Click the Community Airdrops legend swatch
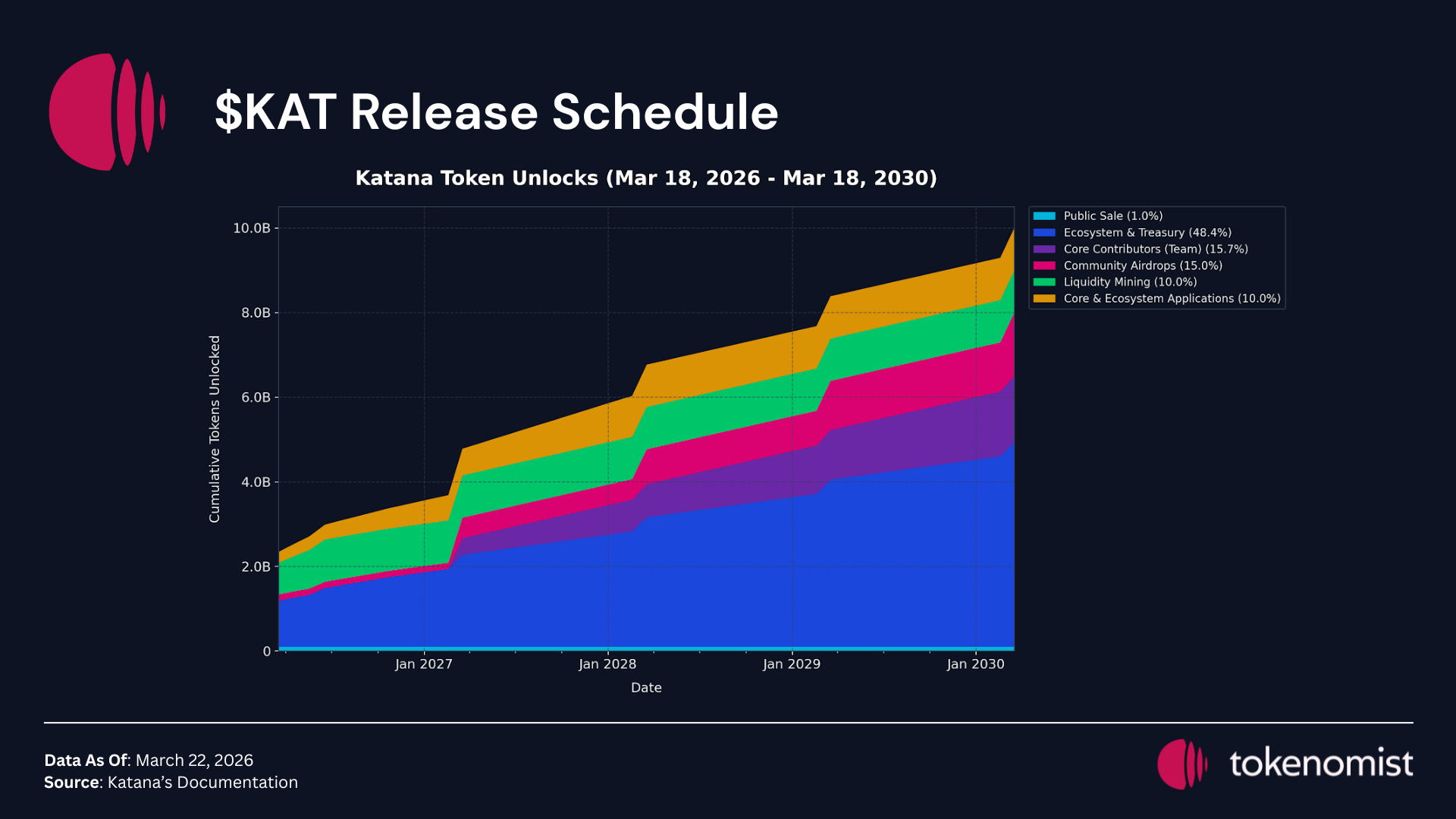This screenshot has width=1456, height=819. [x=1044, y=266]
